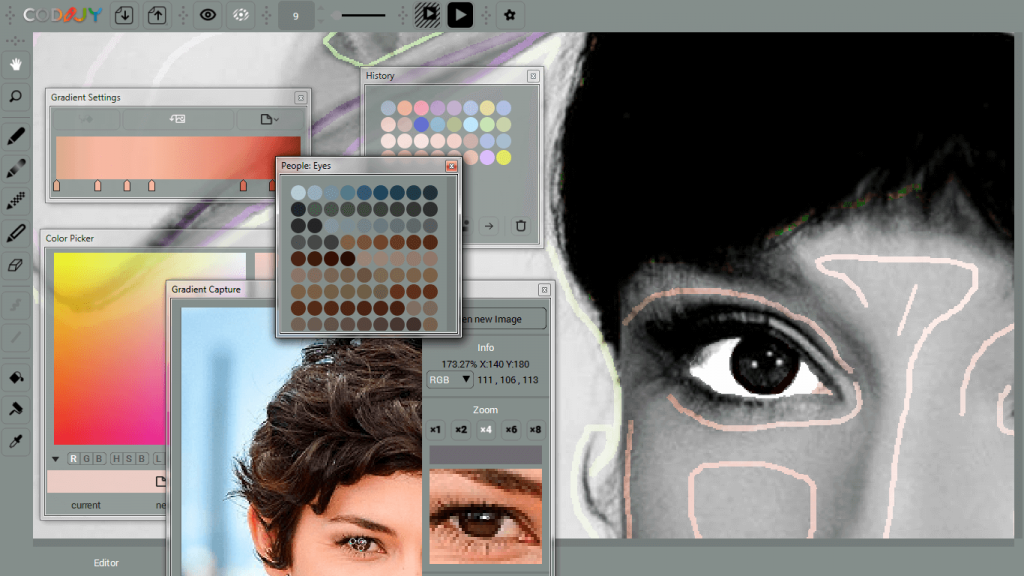Switch to the Editor tab at bottom

pos(106,563)
